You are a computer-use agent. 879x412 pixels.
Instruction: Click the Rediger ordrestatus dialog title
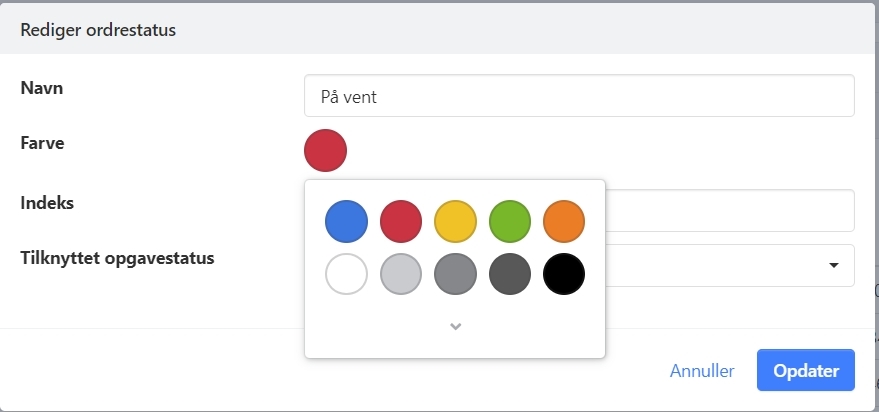(x=98, y=30)
